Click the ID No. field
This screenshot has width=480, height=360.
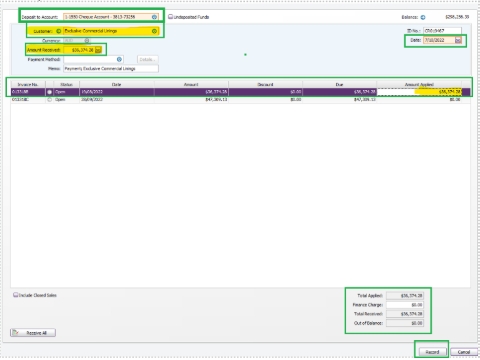coord(442,31)
